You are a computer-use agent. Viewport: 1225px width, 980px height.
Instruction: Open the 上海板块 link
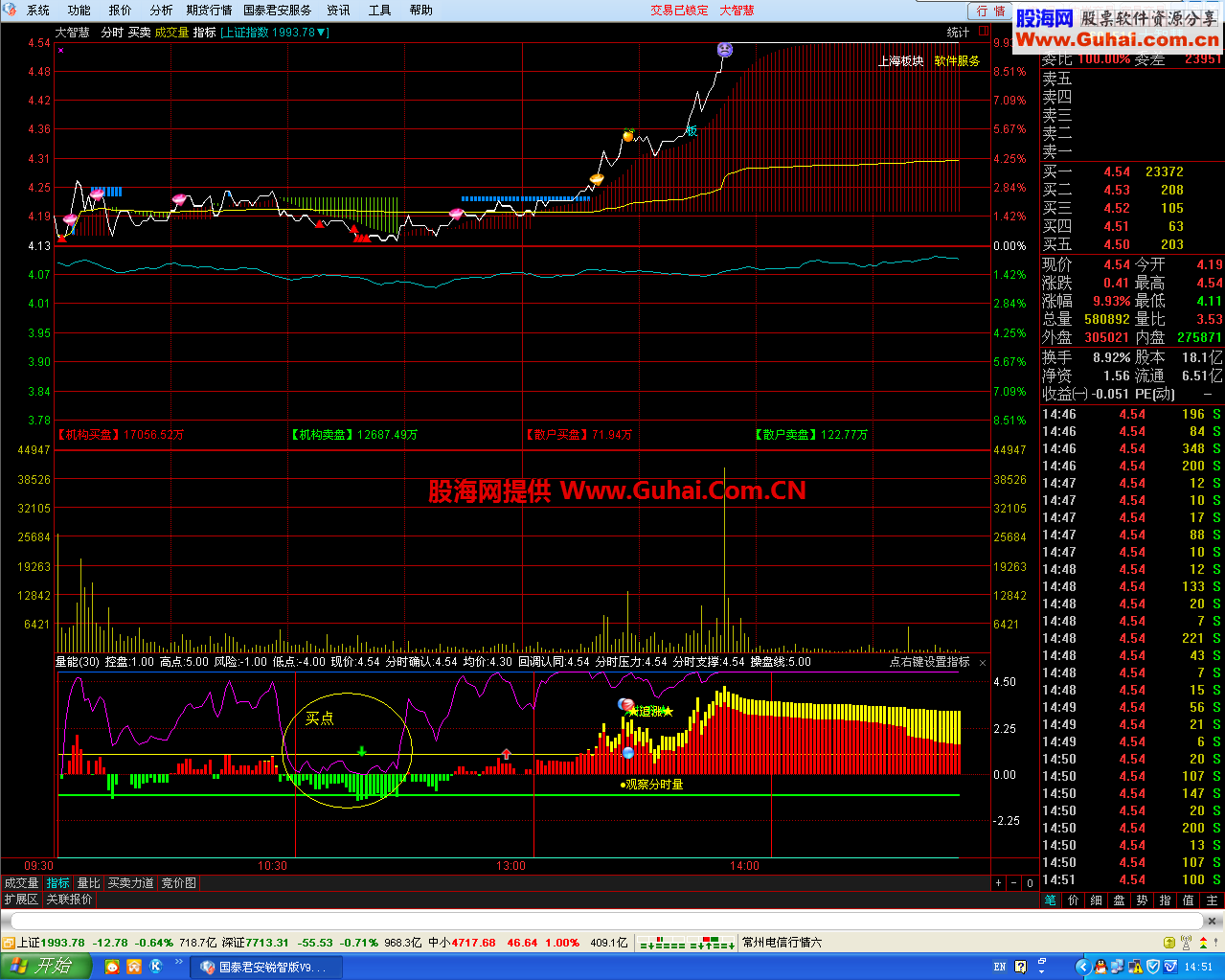click(x=901, y=61)
